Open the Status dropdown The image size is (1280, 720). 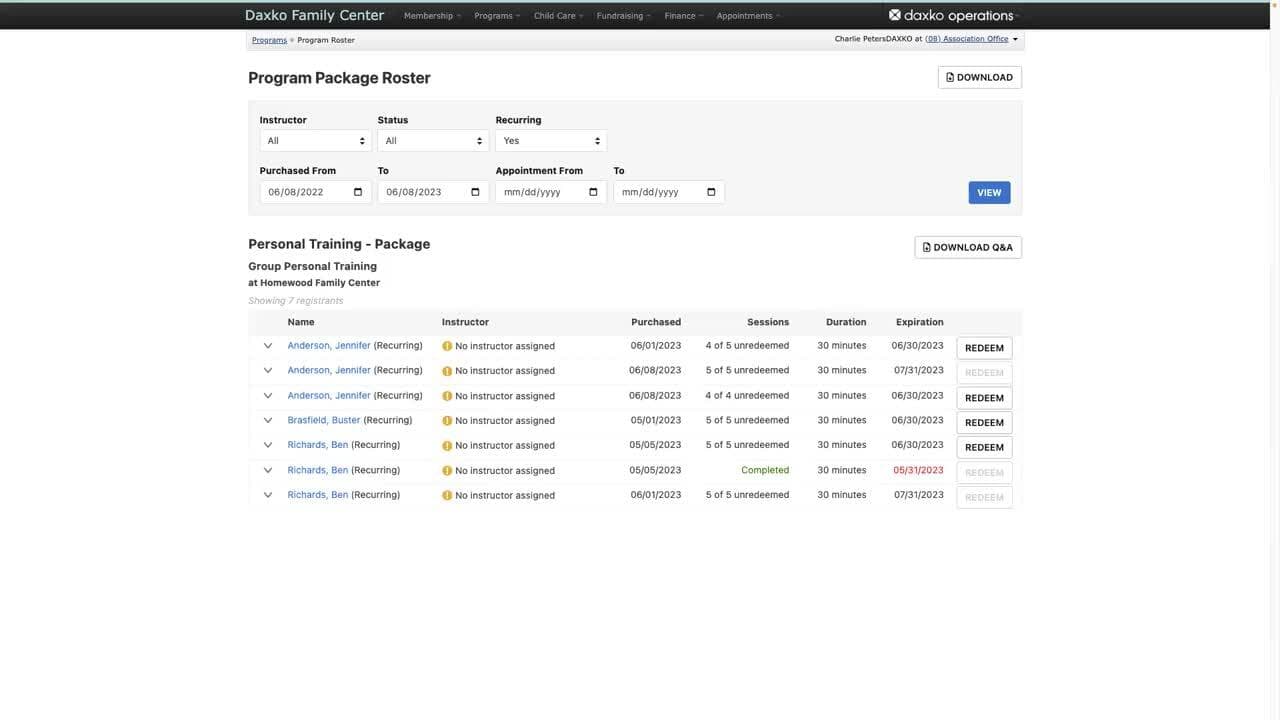coord(433,141)
